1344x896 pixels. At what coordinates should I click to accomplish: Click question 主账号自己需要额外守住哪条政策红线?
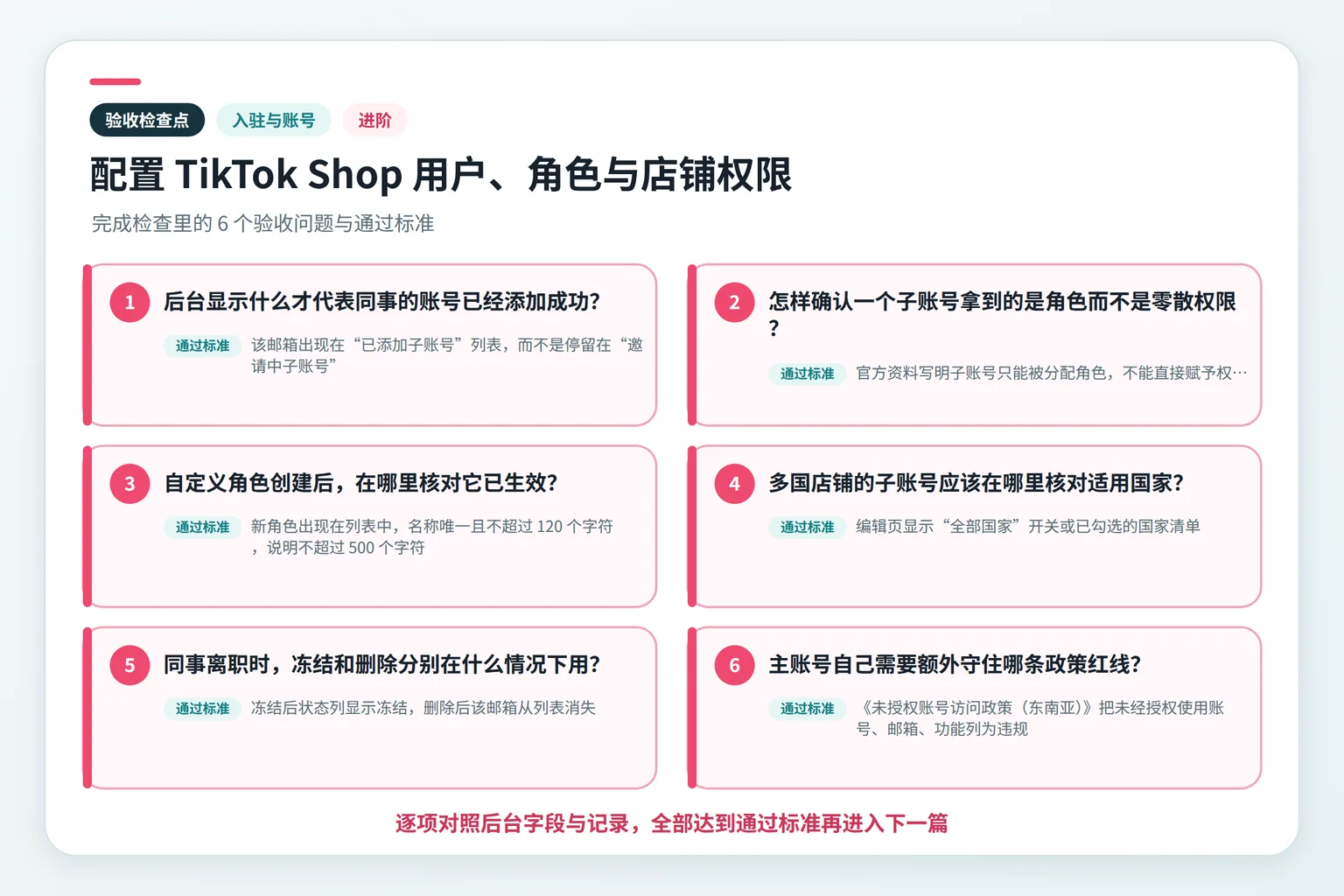955,665
